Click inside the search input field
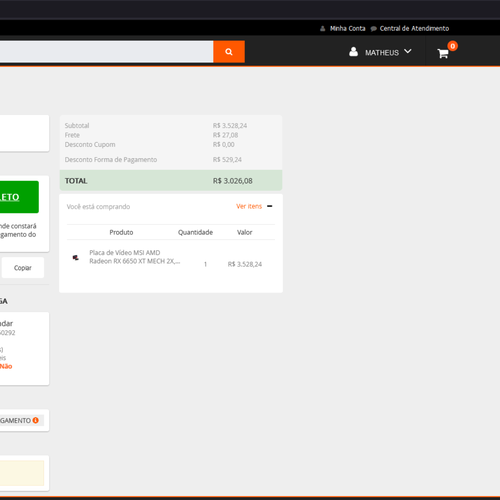Image resolution: width=500 pixels, height=500 pixels. 106,52
